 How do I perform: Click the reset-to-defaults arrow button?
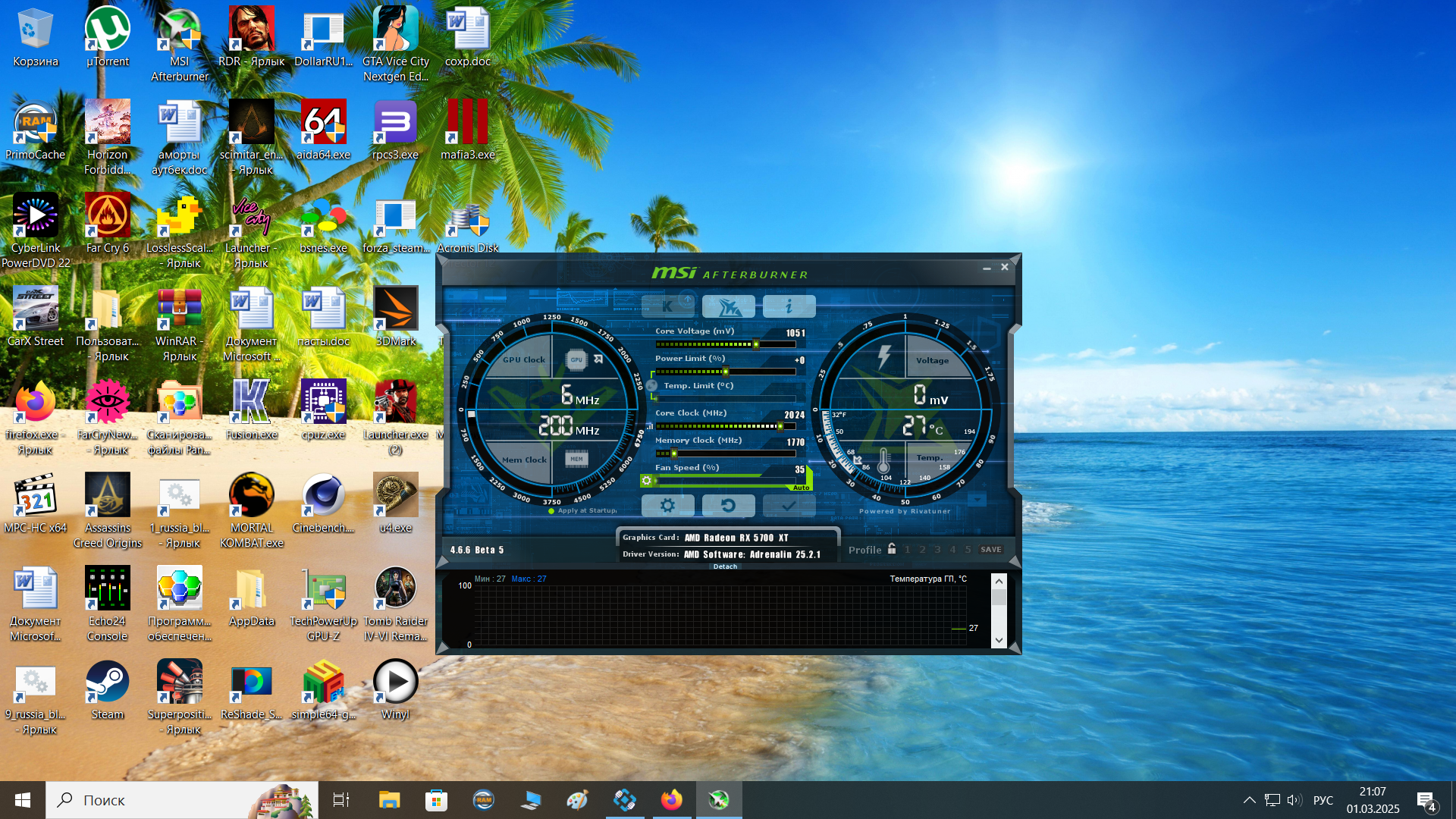[x=728, y=505]
